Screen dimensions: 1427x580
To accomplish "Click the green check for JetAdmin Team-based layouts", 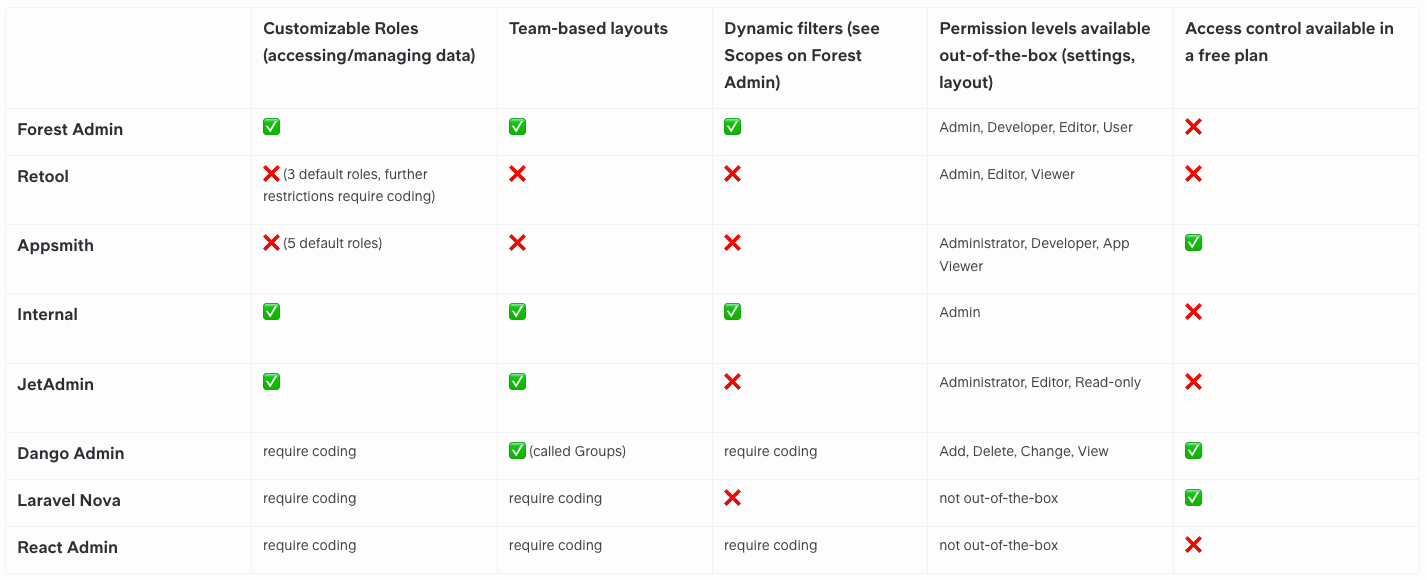I will click(517, 382).
